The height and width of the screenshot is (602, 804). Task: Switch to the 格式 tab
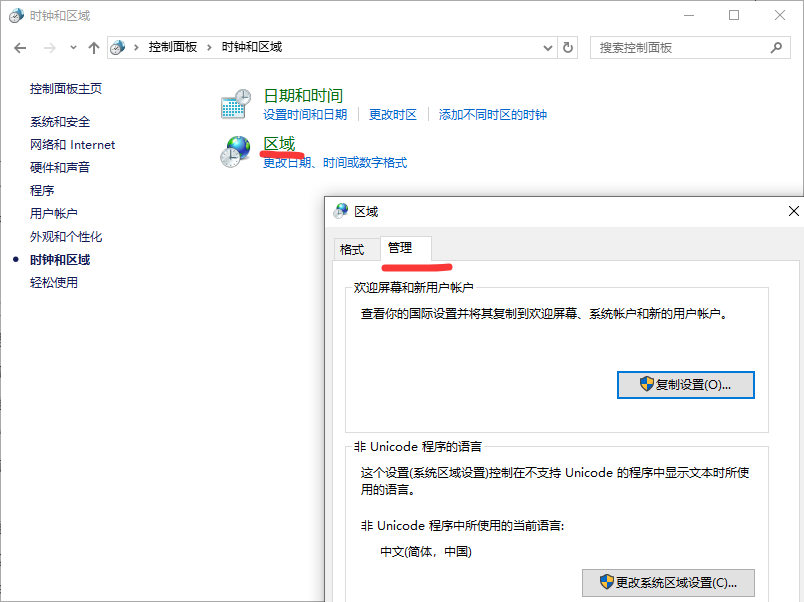pos(355,249)
